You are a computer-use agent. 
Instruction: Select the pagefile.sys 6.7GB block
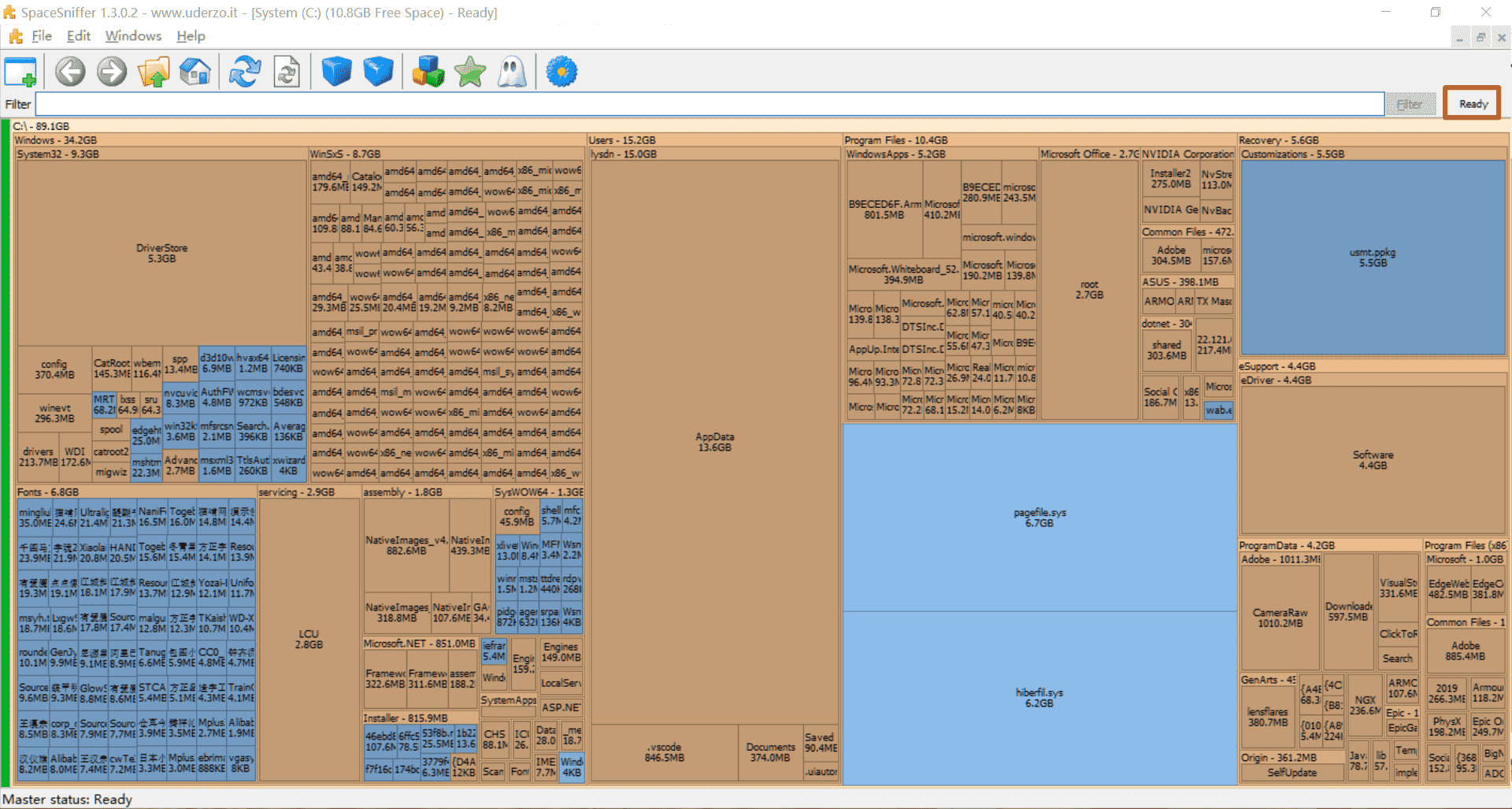(1039, 518)
